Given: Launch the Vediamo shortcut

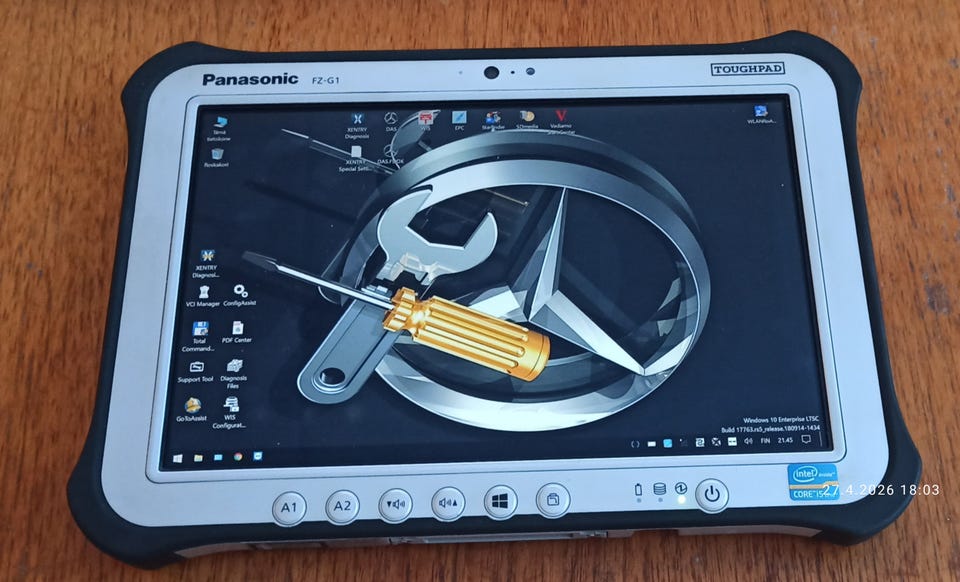Looking at the screenshot, I should [561, 121].
